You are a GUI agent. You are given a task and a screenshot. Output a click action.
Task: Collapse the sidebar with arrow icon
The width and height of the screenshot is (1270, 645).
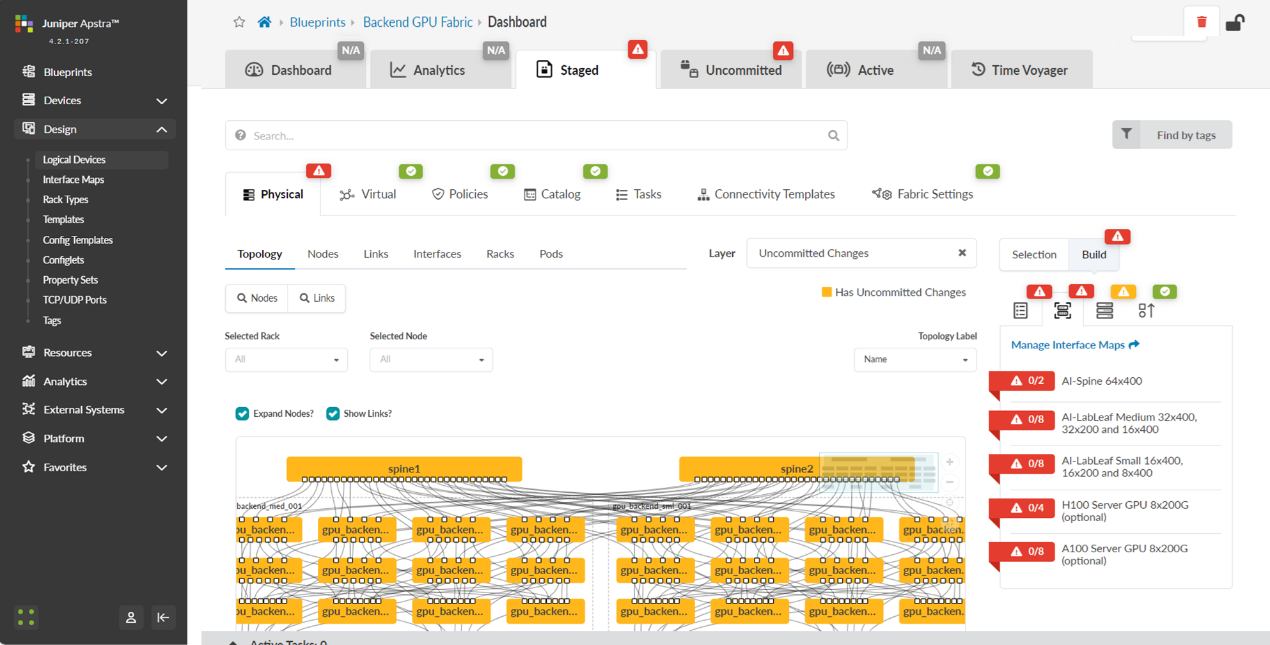(x=164, y=617)
